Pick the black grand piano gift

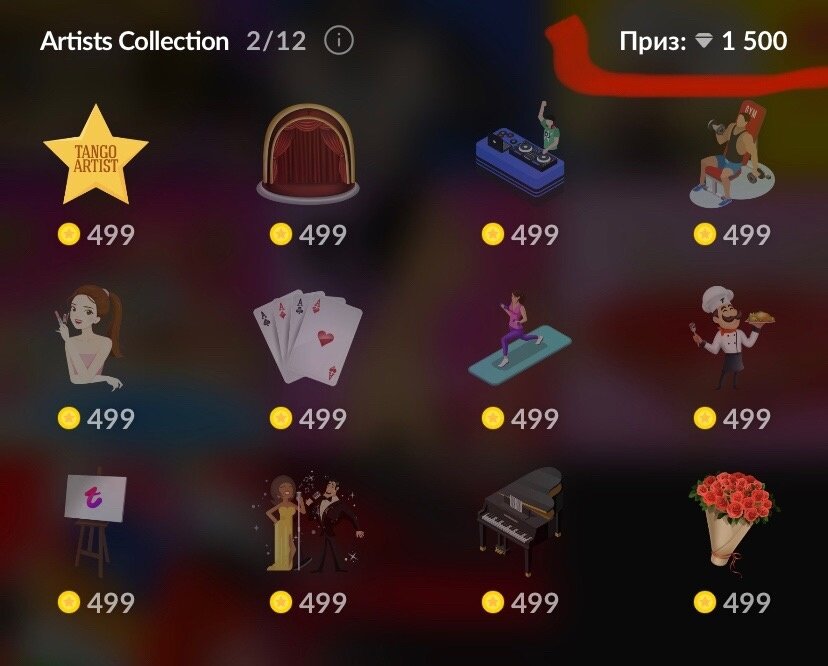pyautogui.click(x=520, y=522)
